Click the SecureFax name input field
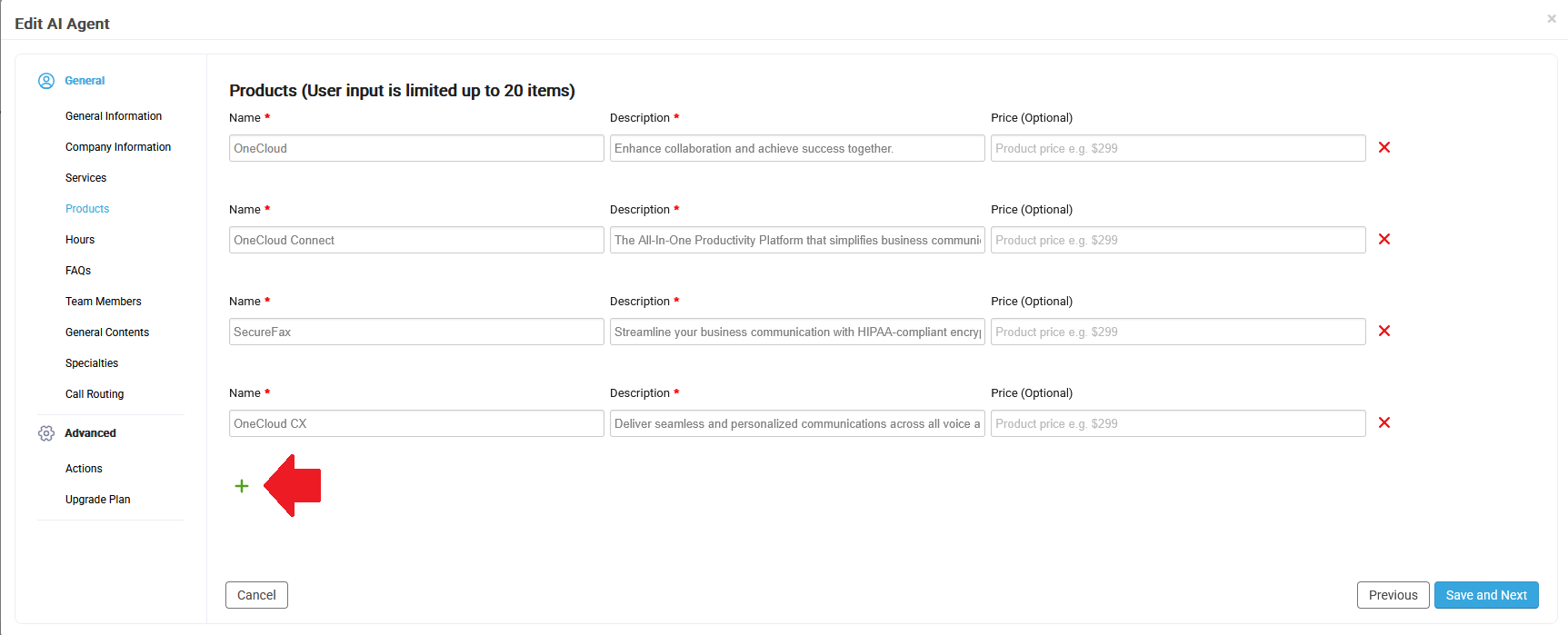1568x635 pixels. (x=416, y=332)
